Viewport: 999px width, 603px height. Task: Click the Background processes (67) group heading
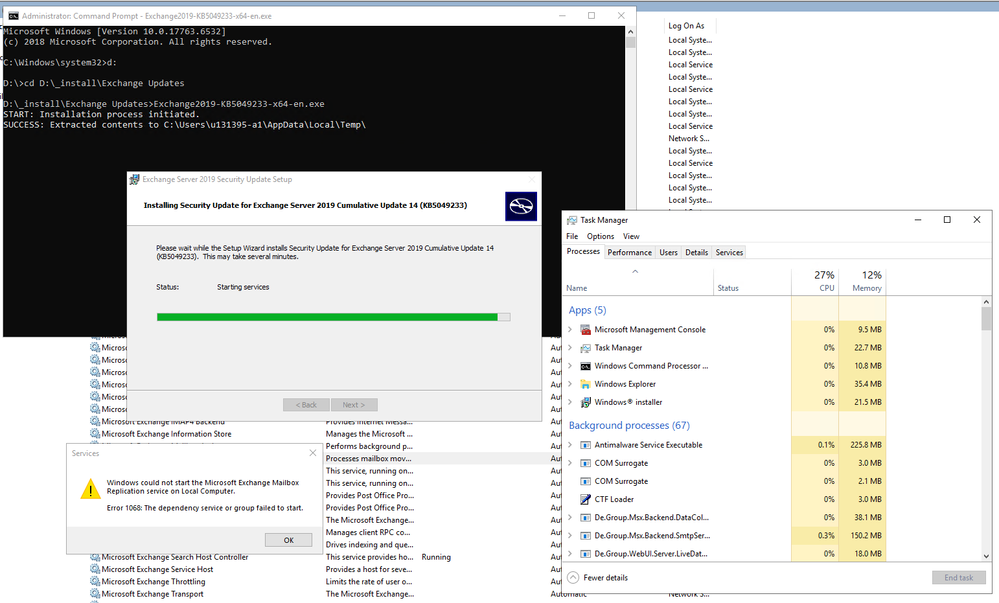click(x=629, y=425)
